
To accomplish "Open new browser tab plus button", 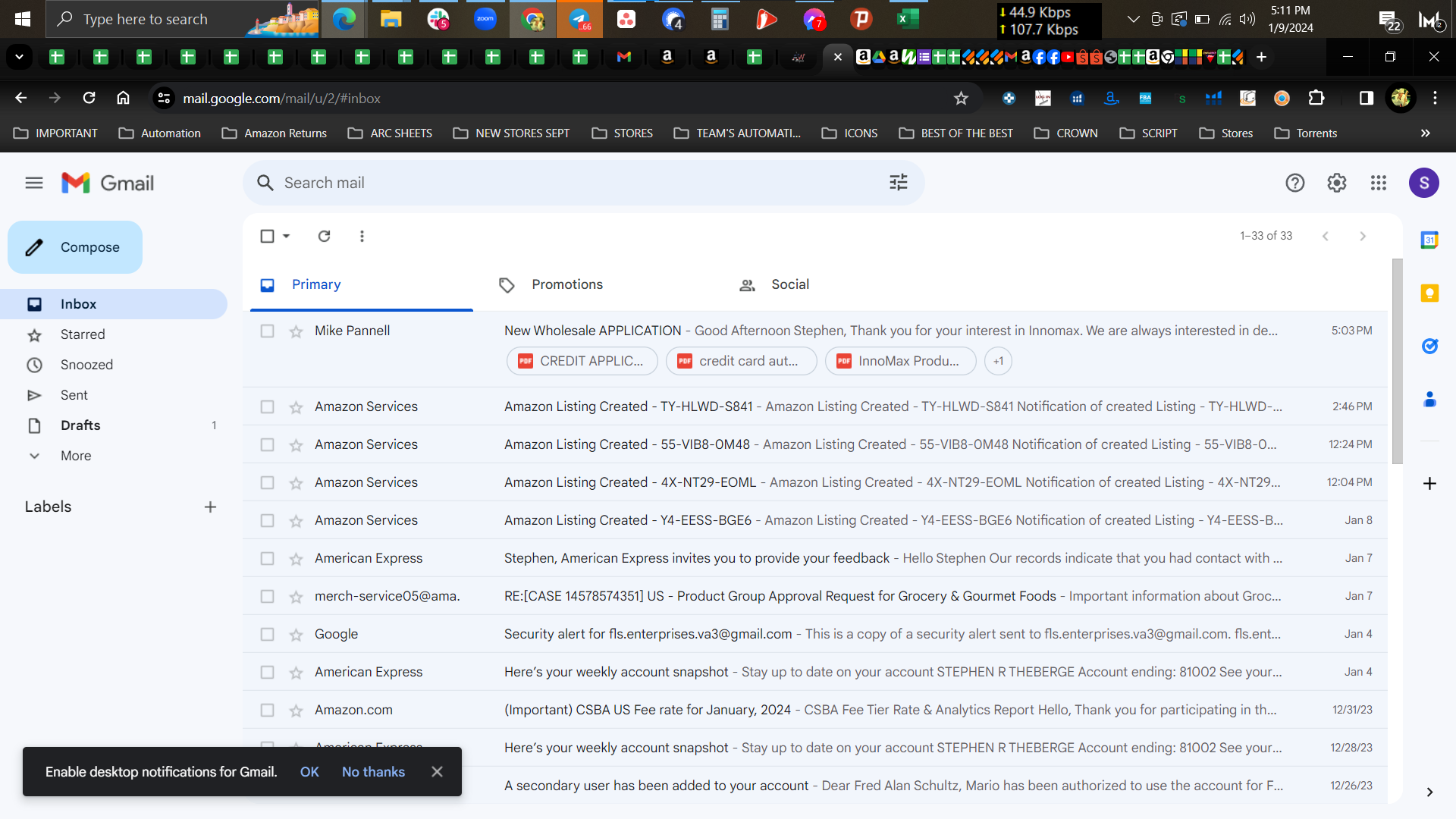I will pos(1261,57).
